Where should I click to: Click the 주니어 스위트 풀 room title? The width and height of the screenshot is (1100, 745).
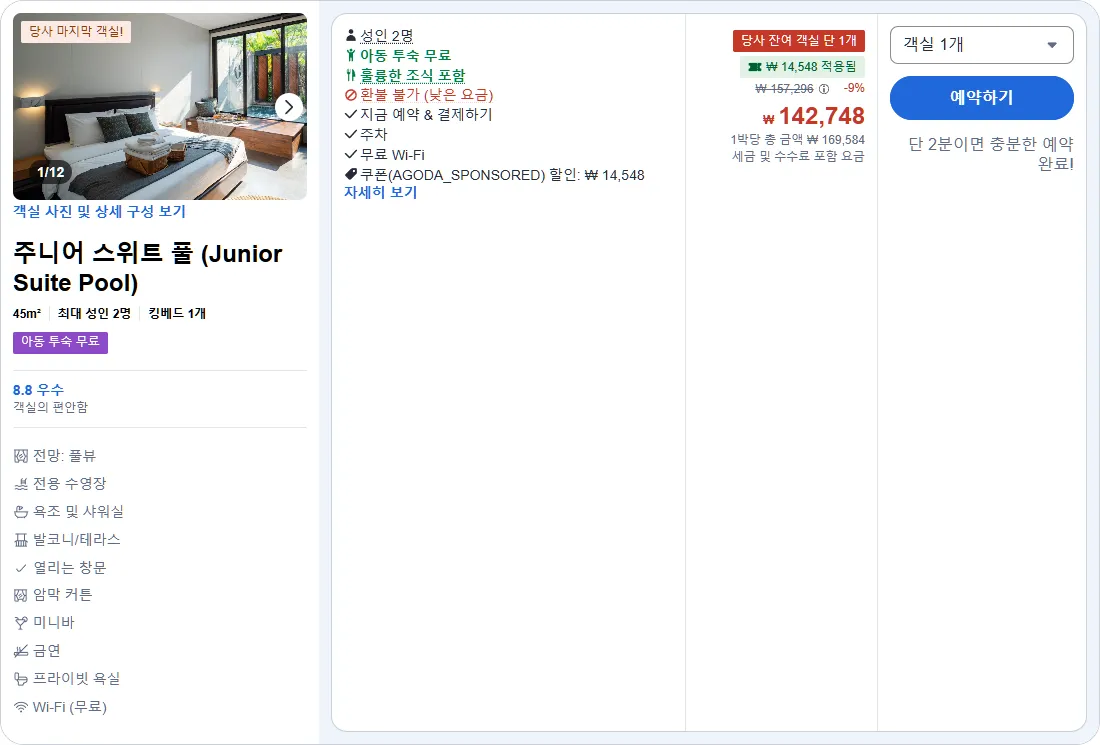pyautogui.click(x=147, y=267)
